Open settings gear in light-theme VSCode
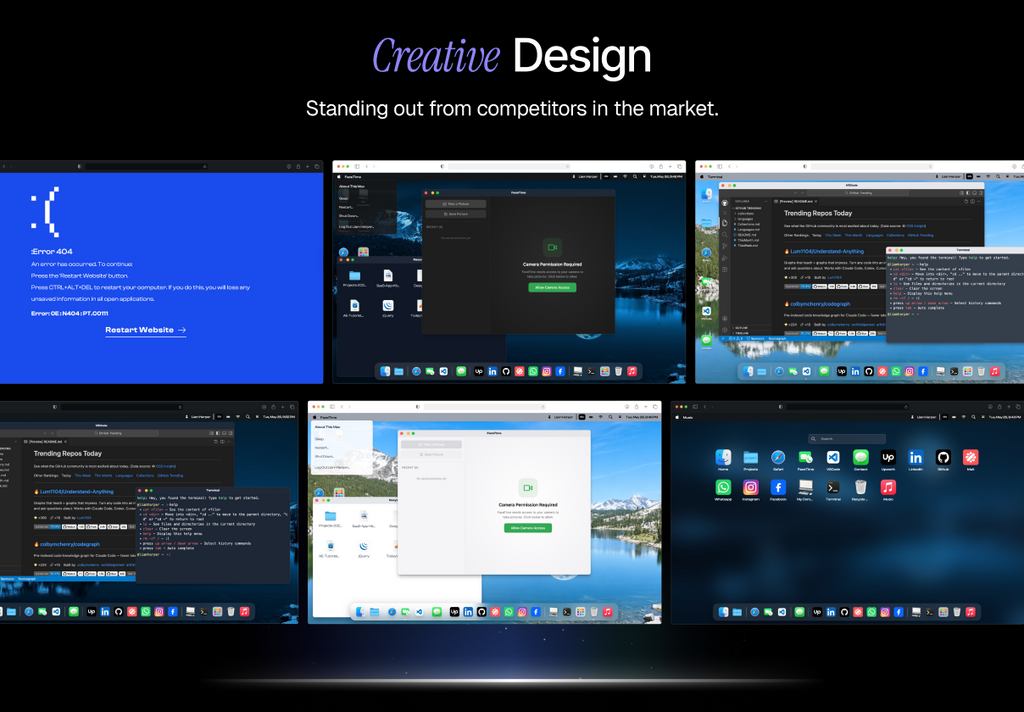This screenshot has width=1024, height=712. click(725, 330)
